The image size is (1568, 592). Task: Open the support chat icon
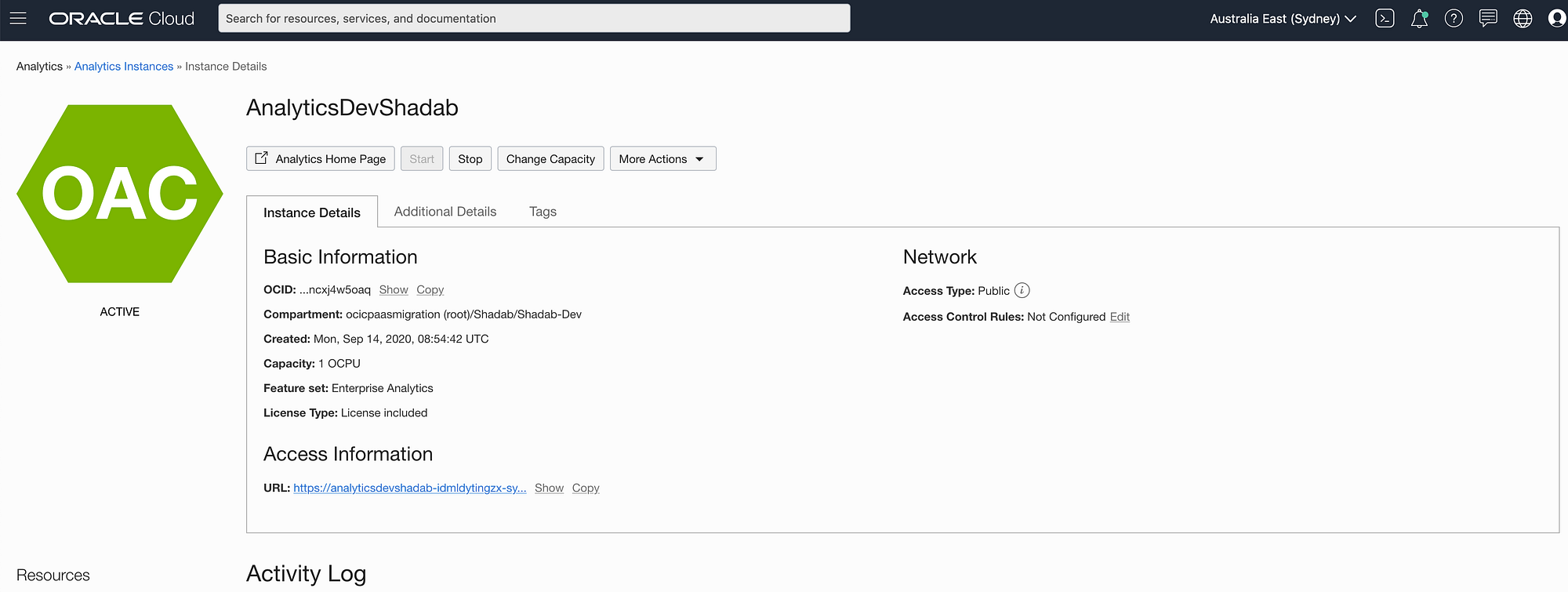(1487, 18)
